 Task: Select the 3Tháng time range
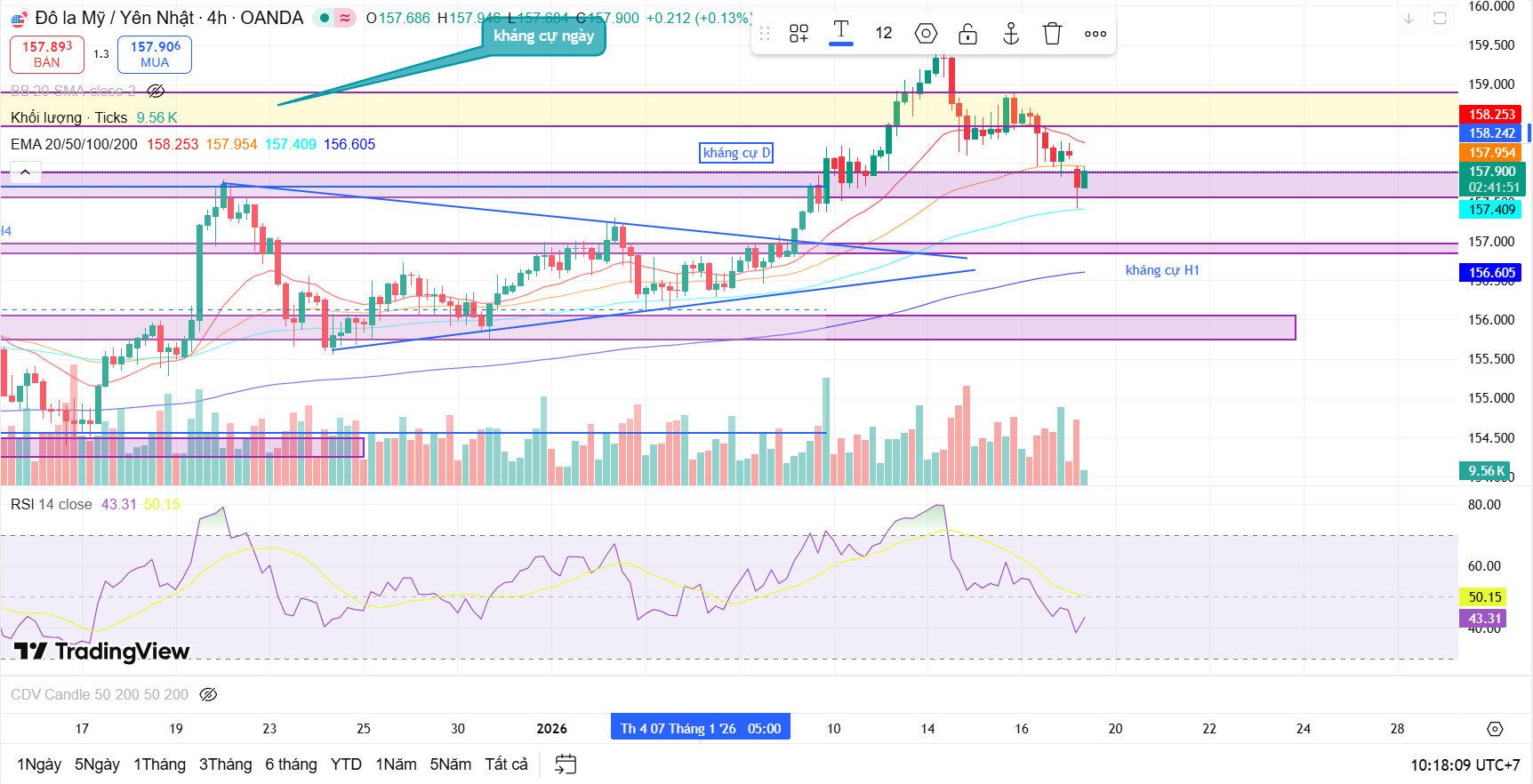[x=225, y=764]
